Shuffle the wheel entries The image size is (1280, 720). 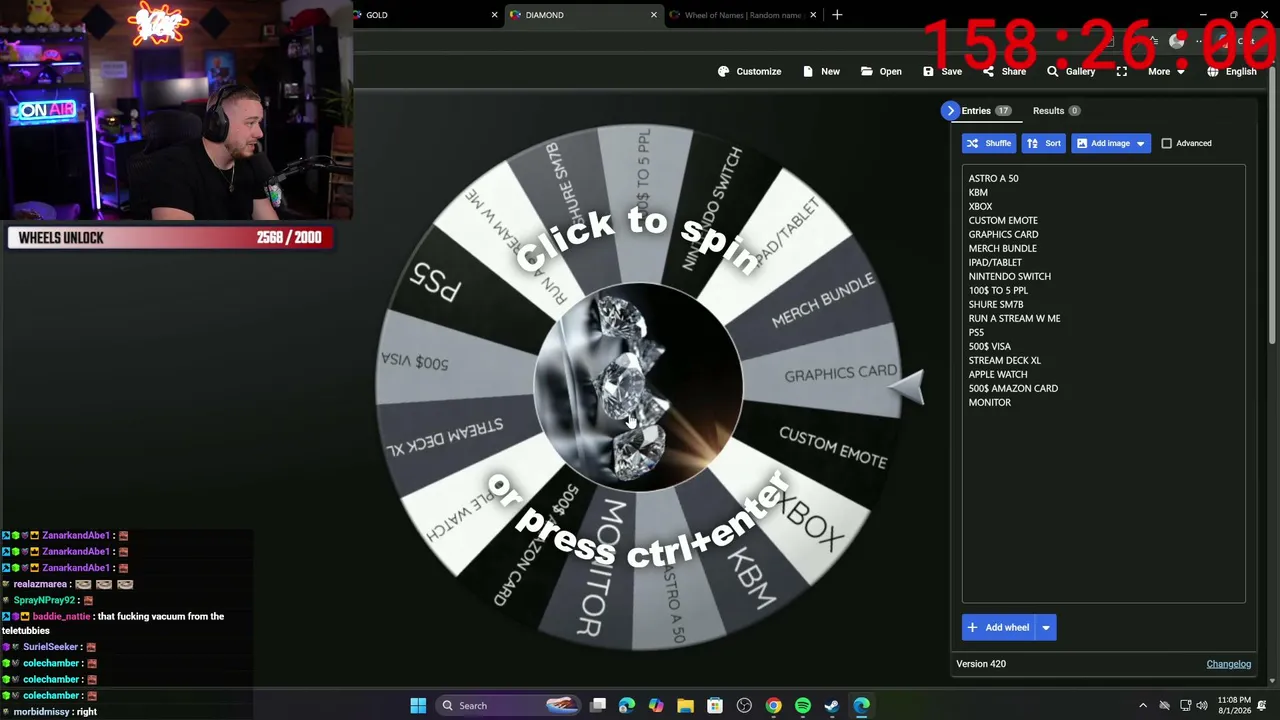[x=988, y=143]
